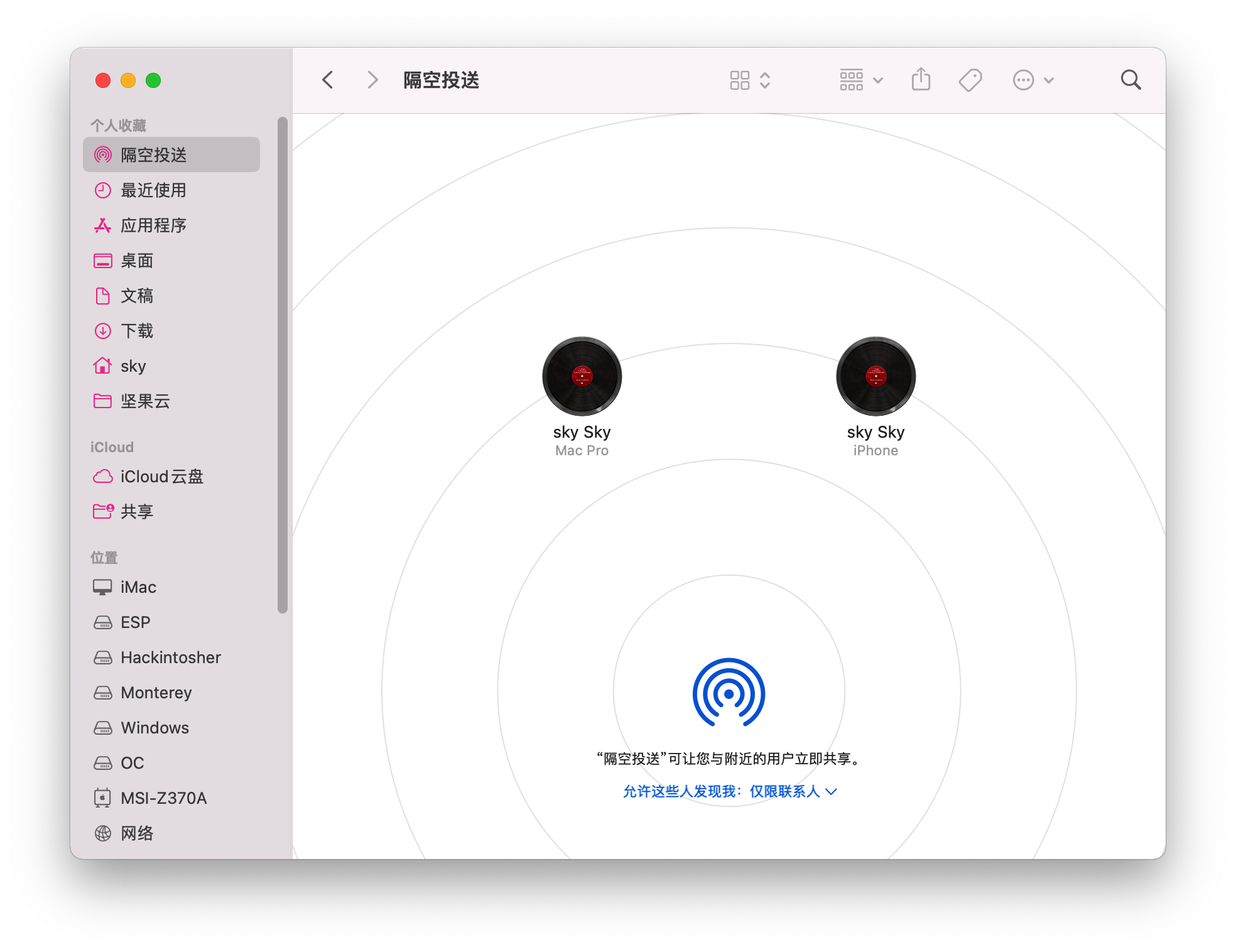Open the more actions ellipsis dropdown
This screenshot has height=952, width=1236.
coord(1033,80)
